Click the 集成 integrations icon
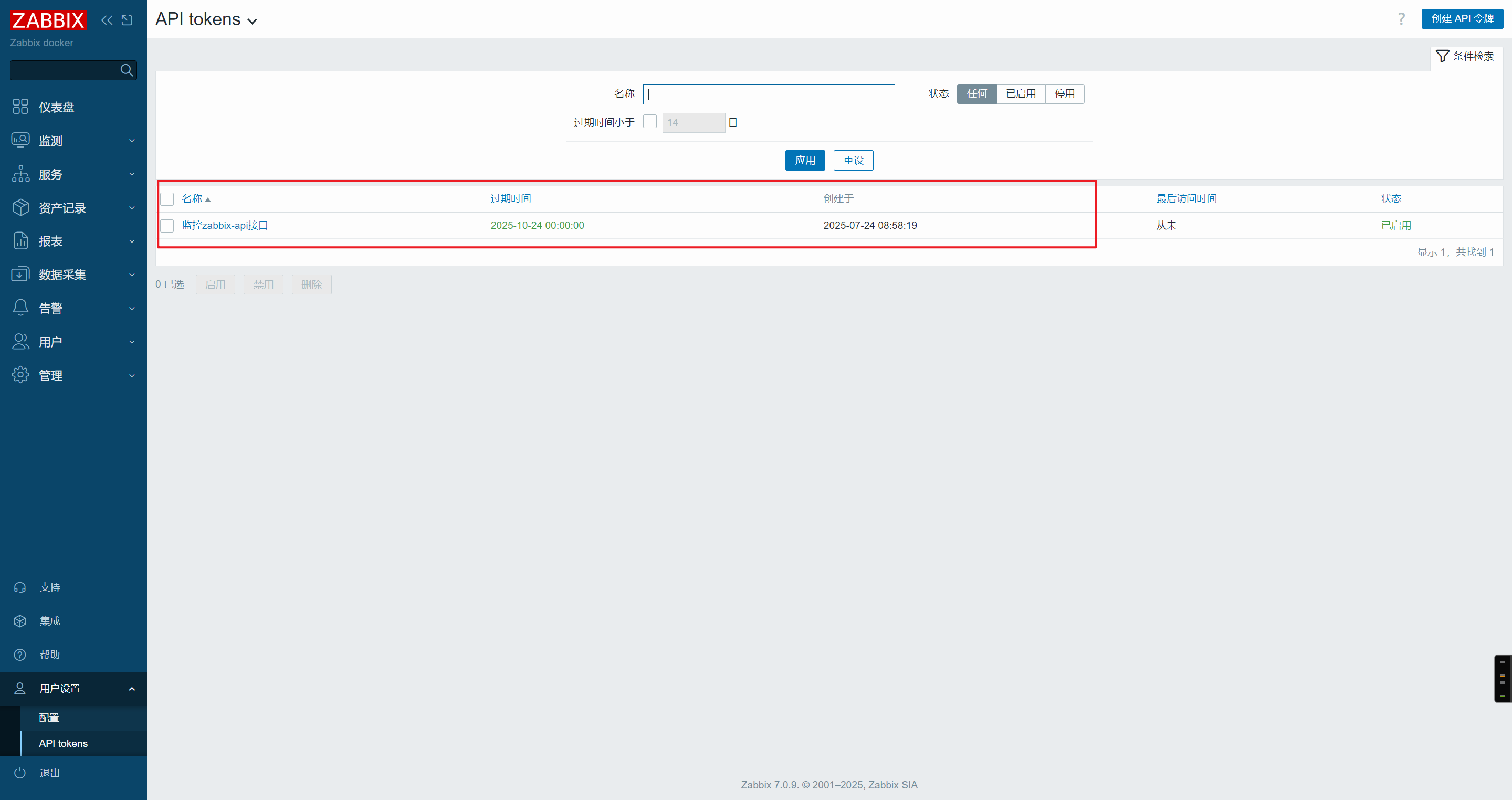Image resolution: width=1512 pixels, height=800 pixels. [20, 621]
